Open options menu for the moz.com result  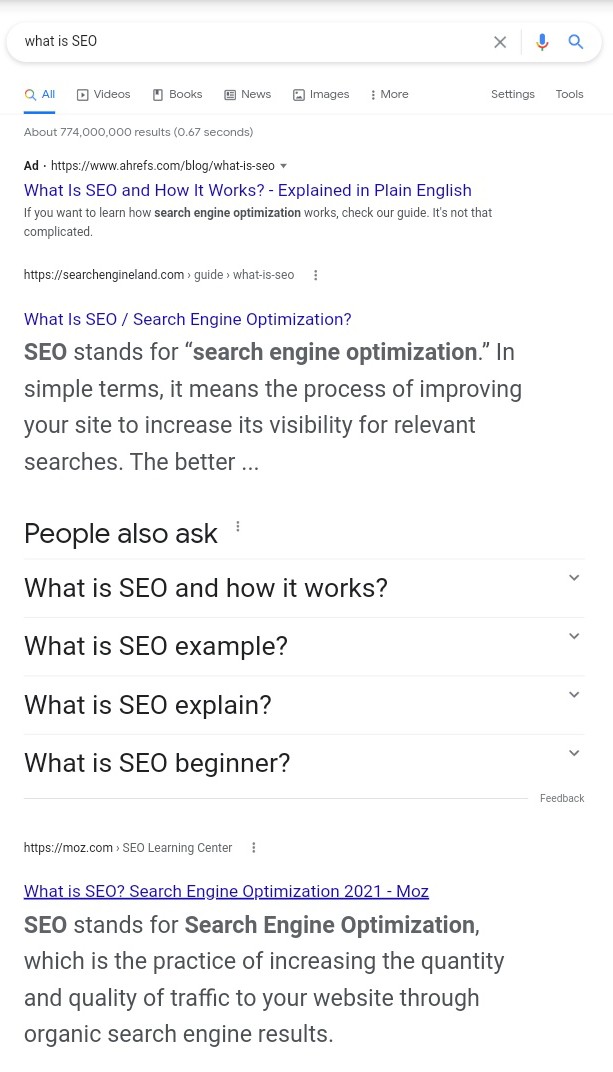(254, 848)
